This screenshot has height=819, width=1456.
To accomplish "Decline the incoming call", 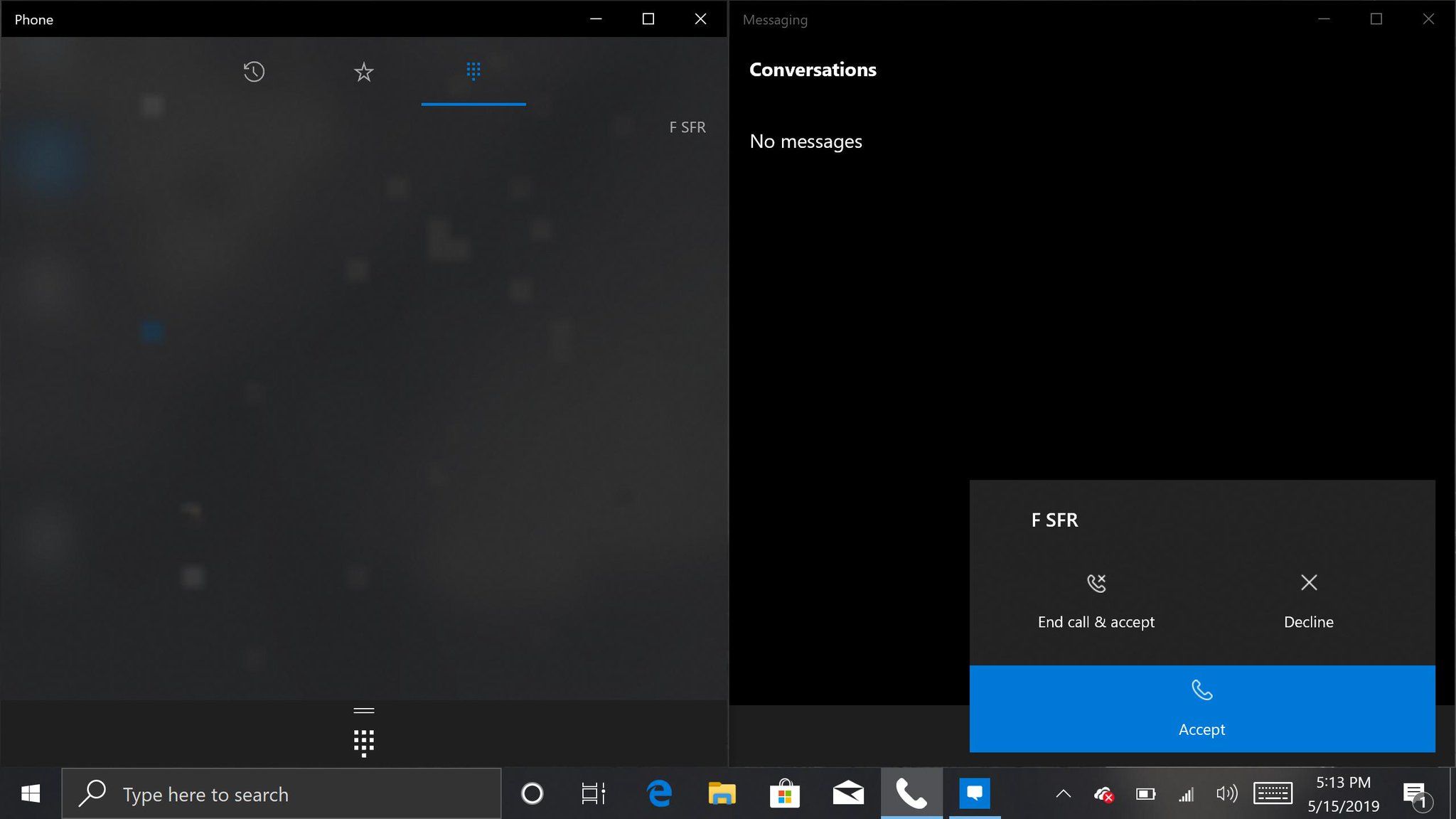I will click(1308, 601).
